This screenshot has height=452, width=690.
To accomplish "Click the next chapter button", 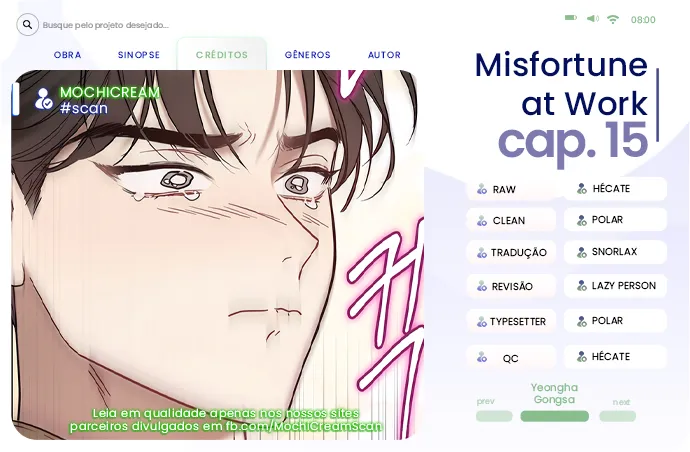I will (x=617, y=416).
